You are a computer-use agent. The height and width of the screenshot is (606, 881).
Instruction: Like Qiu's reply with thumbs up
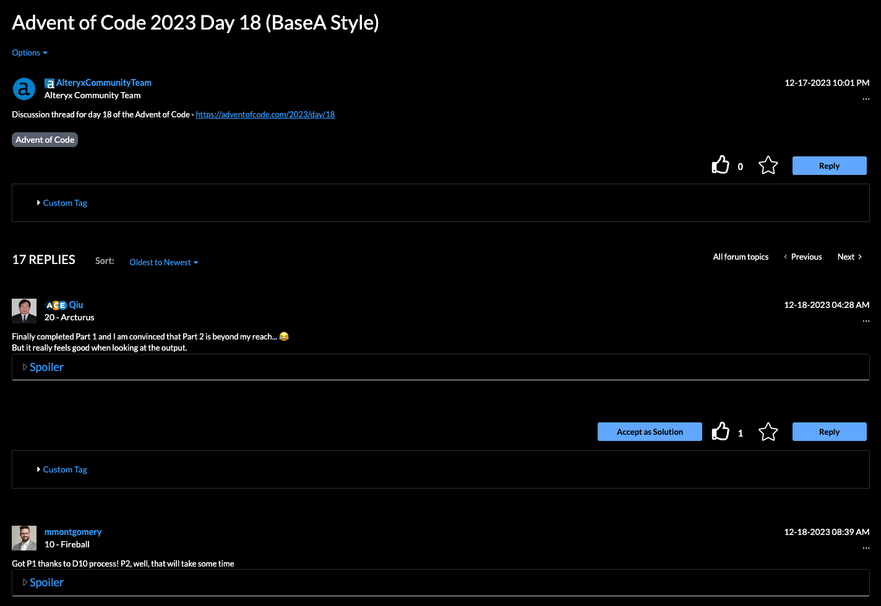pyautogui.click(x=720, y=431)
